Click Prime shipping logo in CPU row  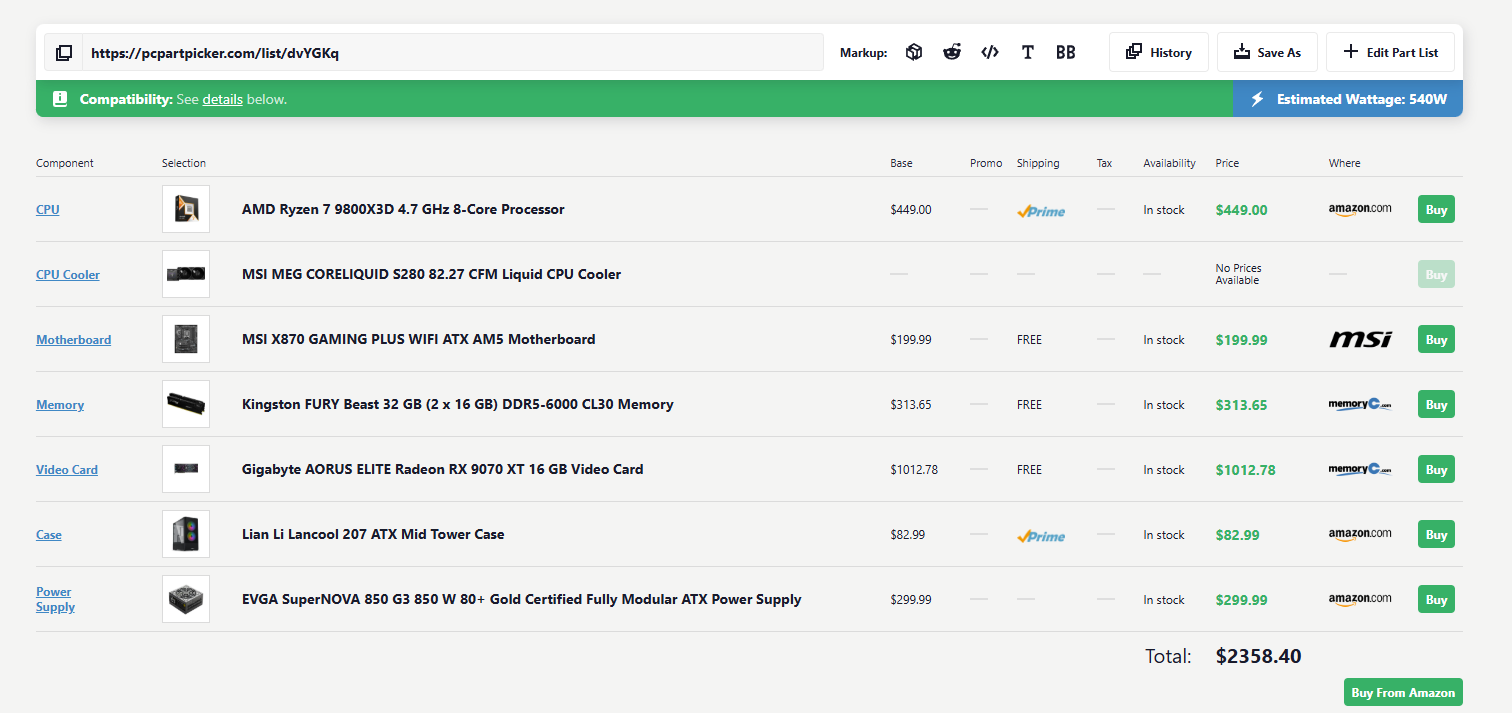pos(1041,211)
